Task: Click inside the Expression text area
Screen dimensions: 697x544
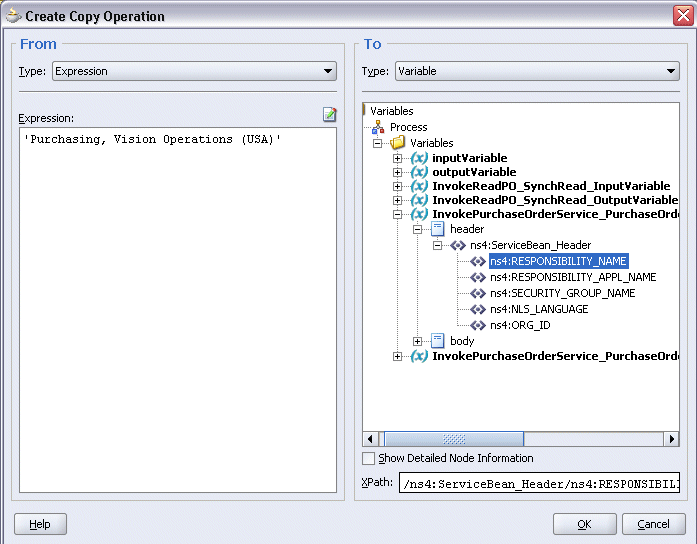Action: (178, 310)
